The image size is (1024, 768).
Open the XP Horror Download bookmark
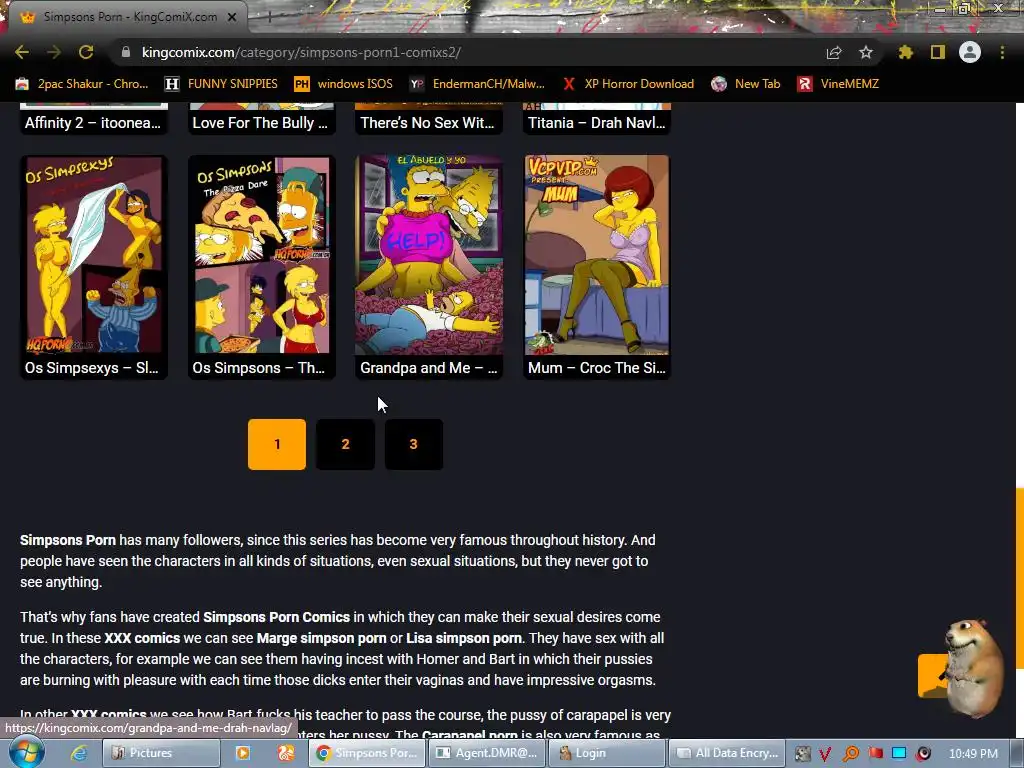(628, 84)
